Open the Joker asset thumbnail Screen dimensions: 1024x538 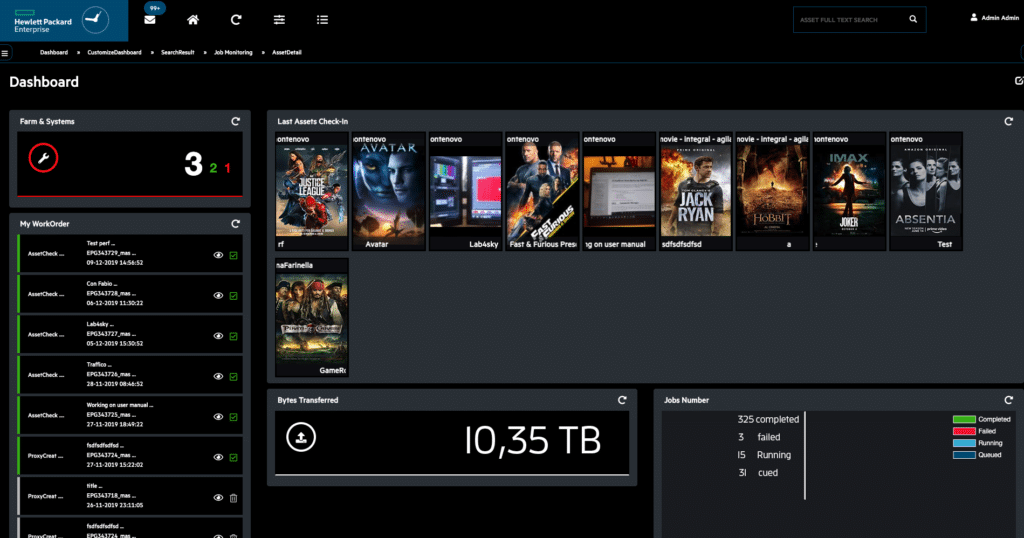click(849, 191)
